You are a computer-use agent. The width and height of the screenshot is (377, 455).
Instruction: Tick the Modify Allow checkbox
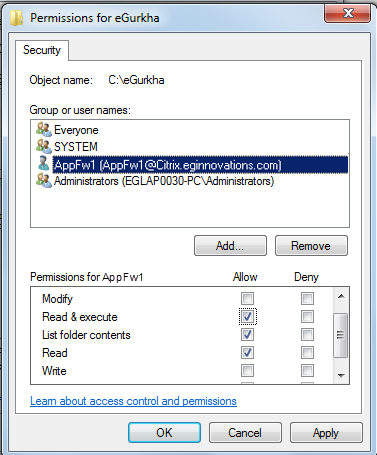pos(247,298)
